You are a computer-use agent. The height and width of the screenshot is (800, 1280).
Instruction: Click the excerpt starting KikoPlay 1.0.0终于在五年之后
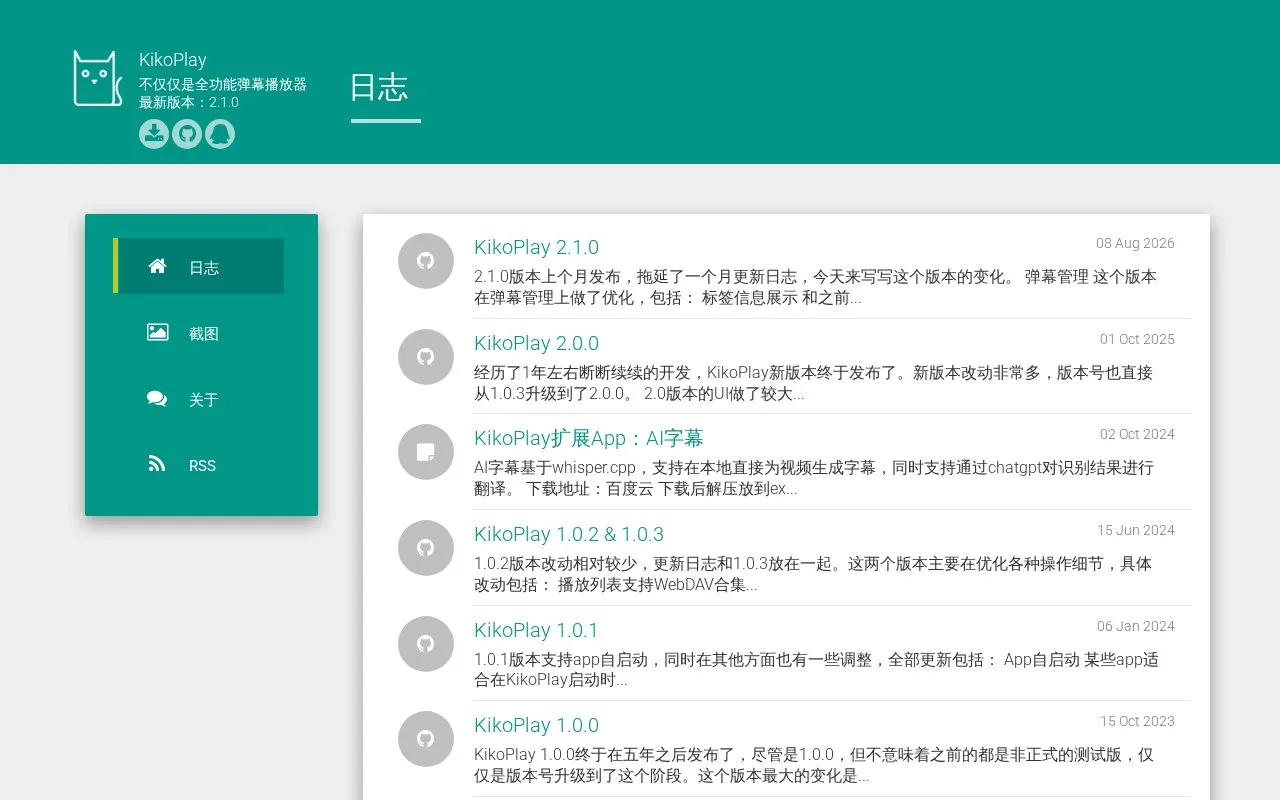coord(814,765)
